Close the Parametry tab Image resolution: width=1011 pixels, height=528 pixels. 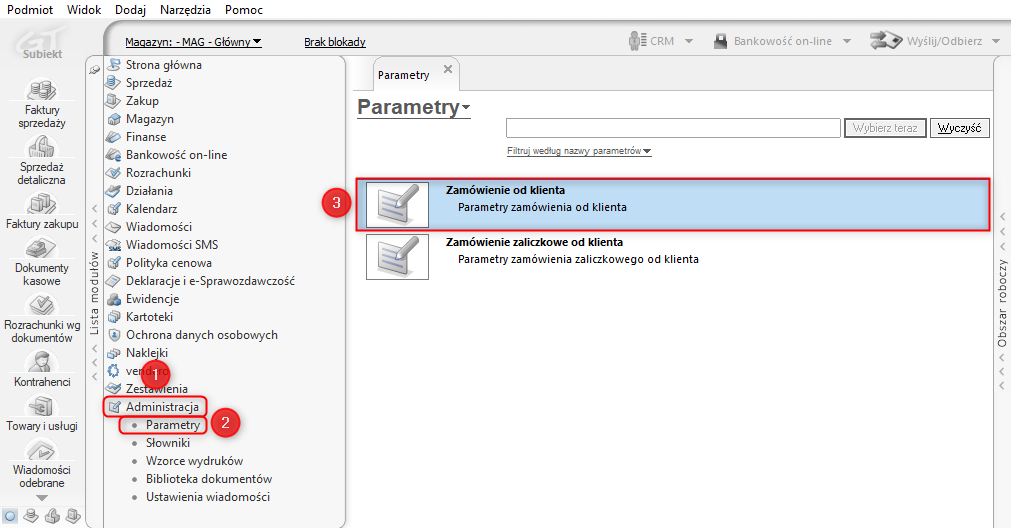[448, 69]
